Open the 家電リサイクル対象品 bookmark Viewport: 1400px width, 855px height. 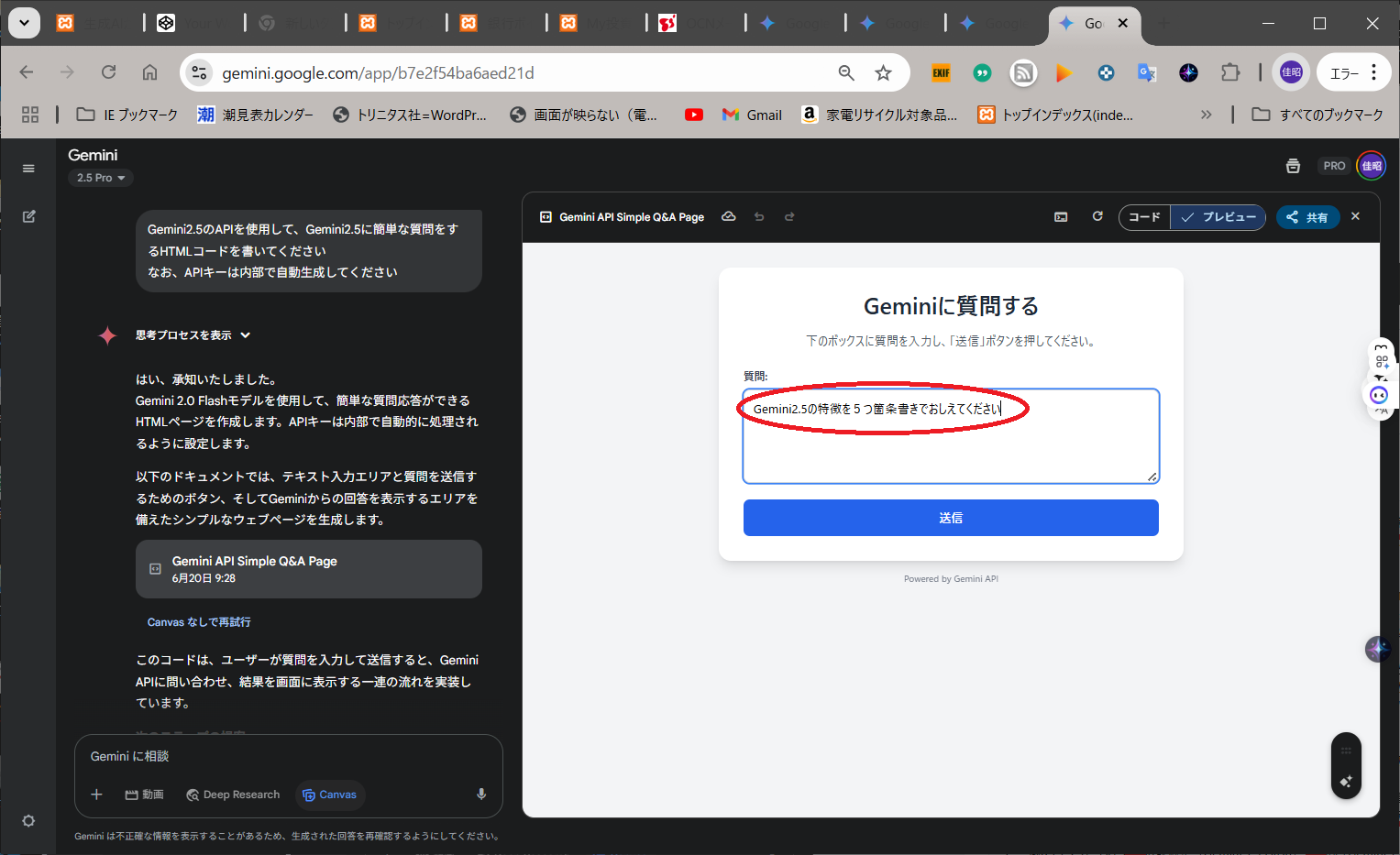point(879,115)
